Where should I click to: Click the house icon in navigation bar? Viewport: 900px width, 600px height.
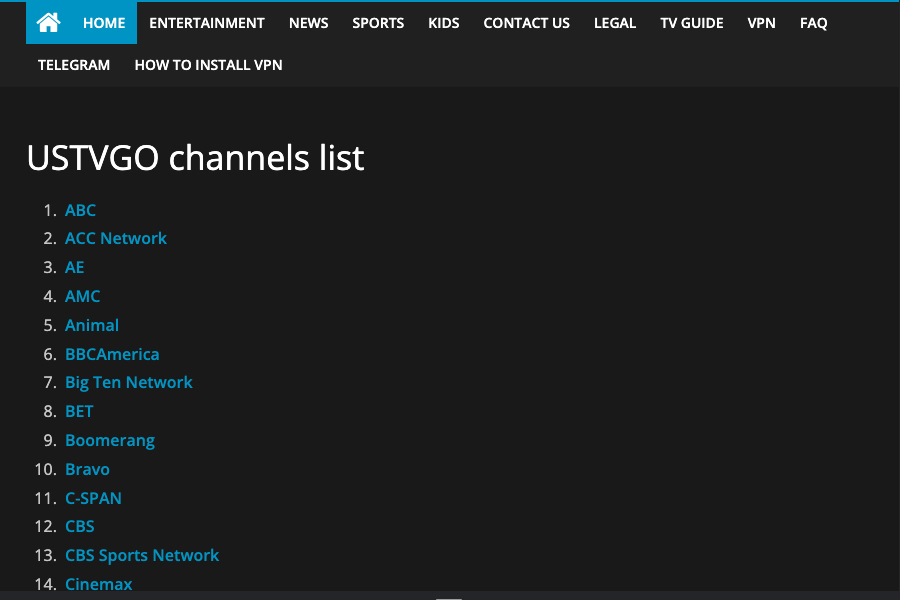click(48, 23)
